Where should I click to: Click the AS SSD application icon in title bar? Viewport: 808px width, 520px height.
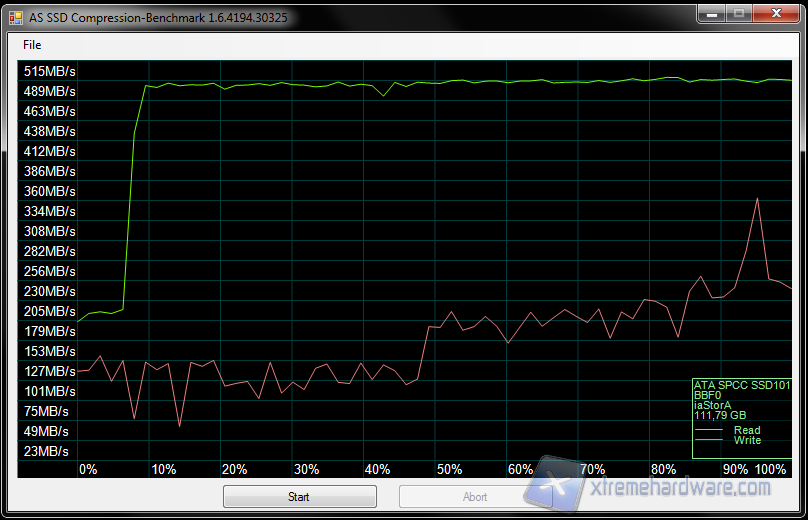[x=16, y=16]
